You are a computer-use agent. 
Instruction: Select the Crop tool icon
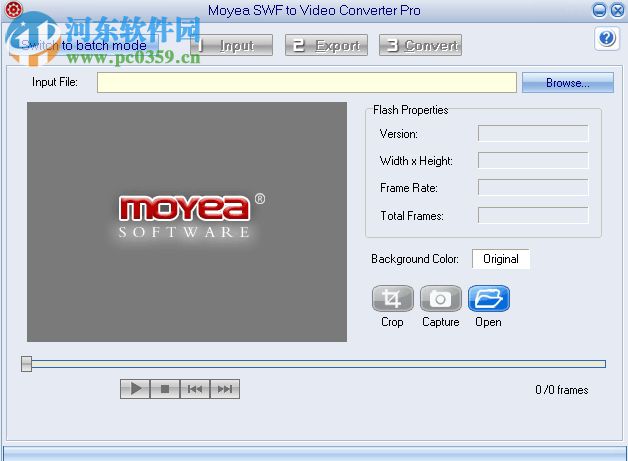pos(392,298)
